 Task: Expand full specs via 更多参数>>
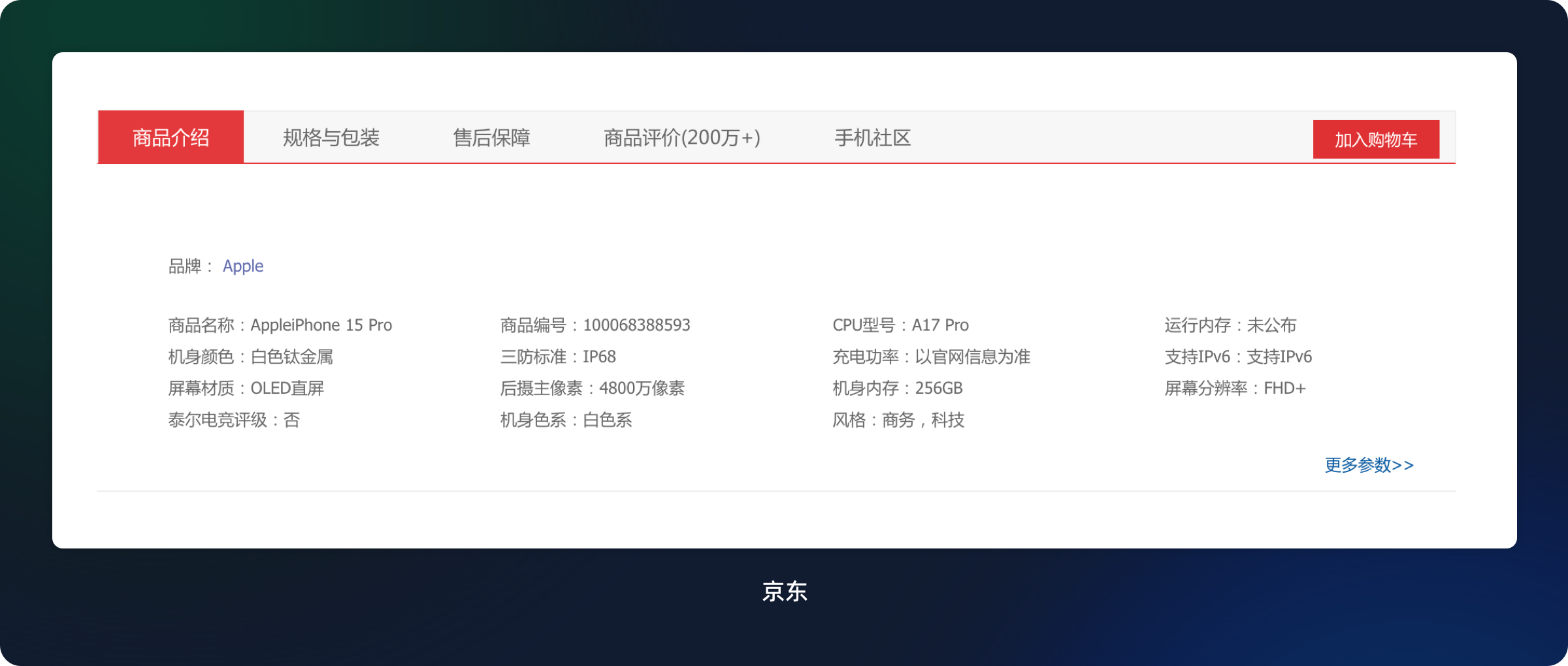(1369, 465)
